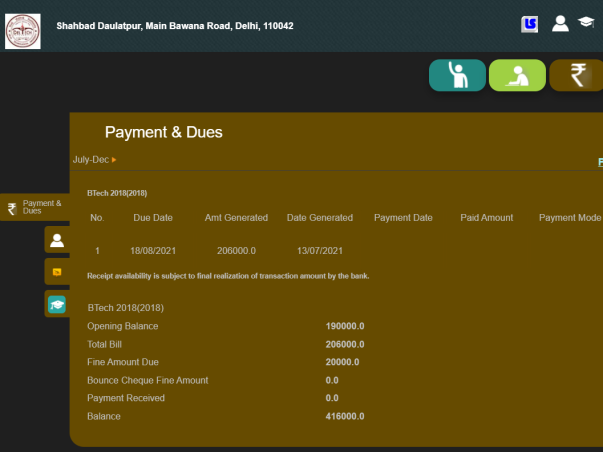The height and width of the screenshot is (452, 603).
Task: Click the Payment & Dues page heading
Action: pos(164,132)
